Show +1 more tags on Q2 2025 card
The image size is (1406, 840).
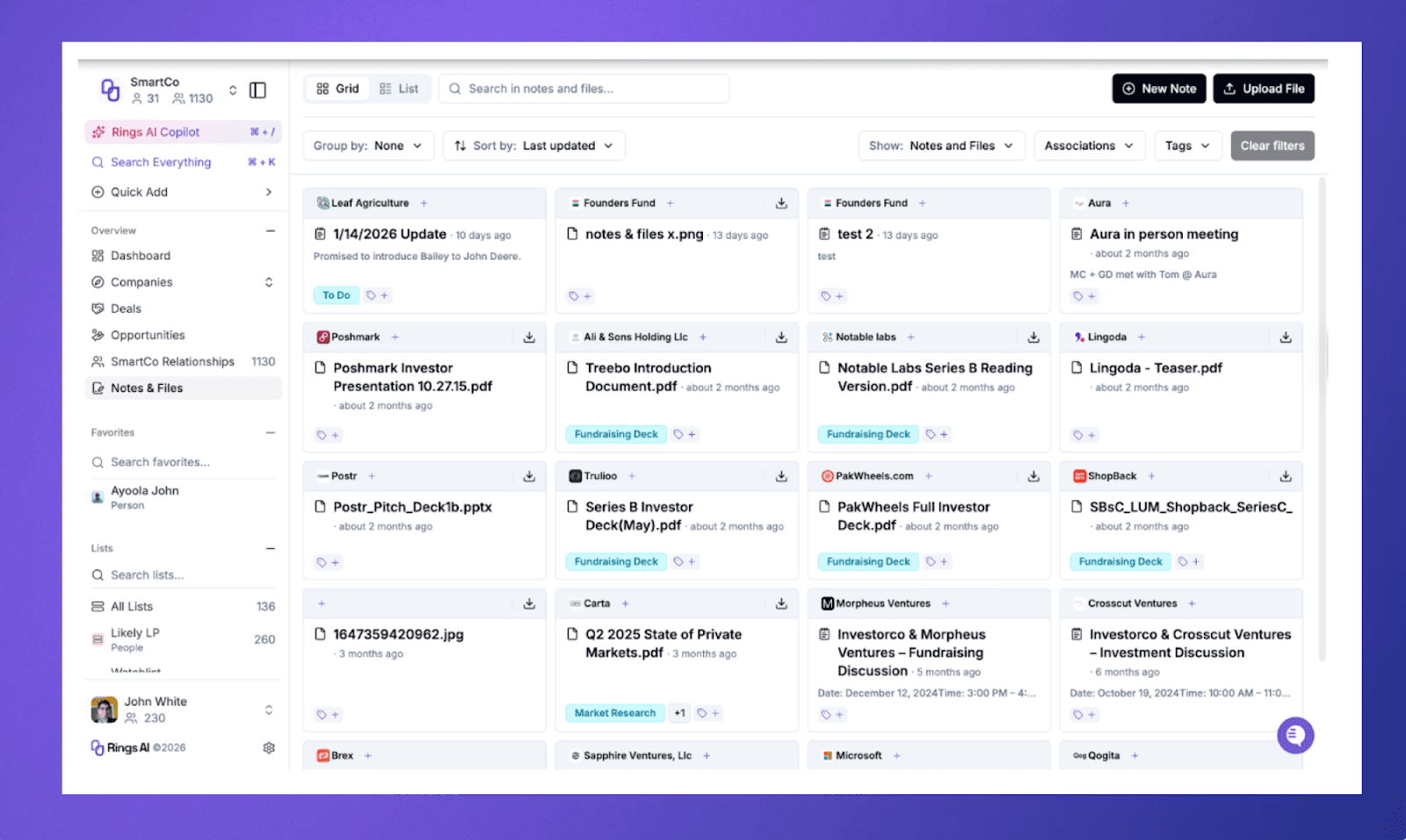[x=680, y=713]
